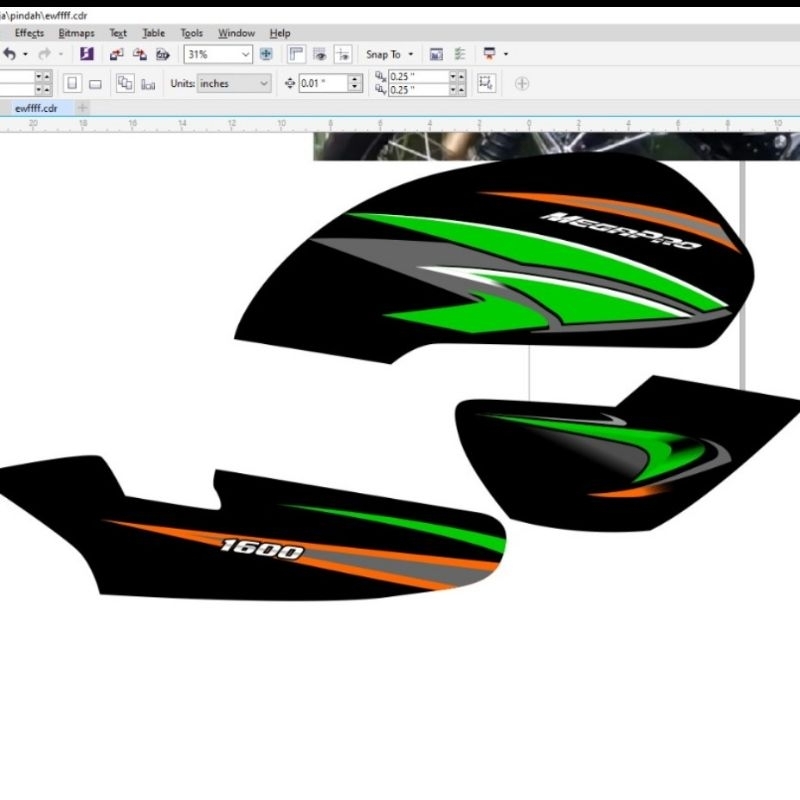Click the Import icon on the toolbar
The width and height of the screenshot is (800, 800).
click(x=115, y=54)
